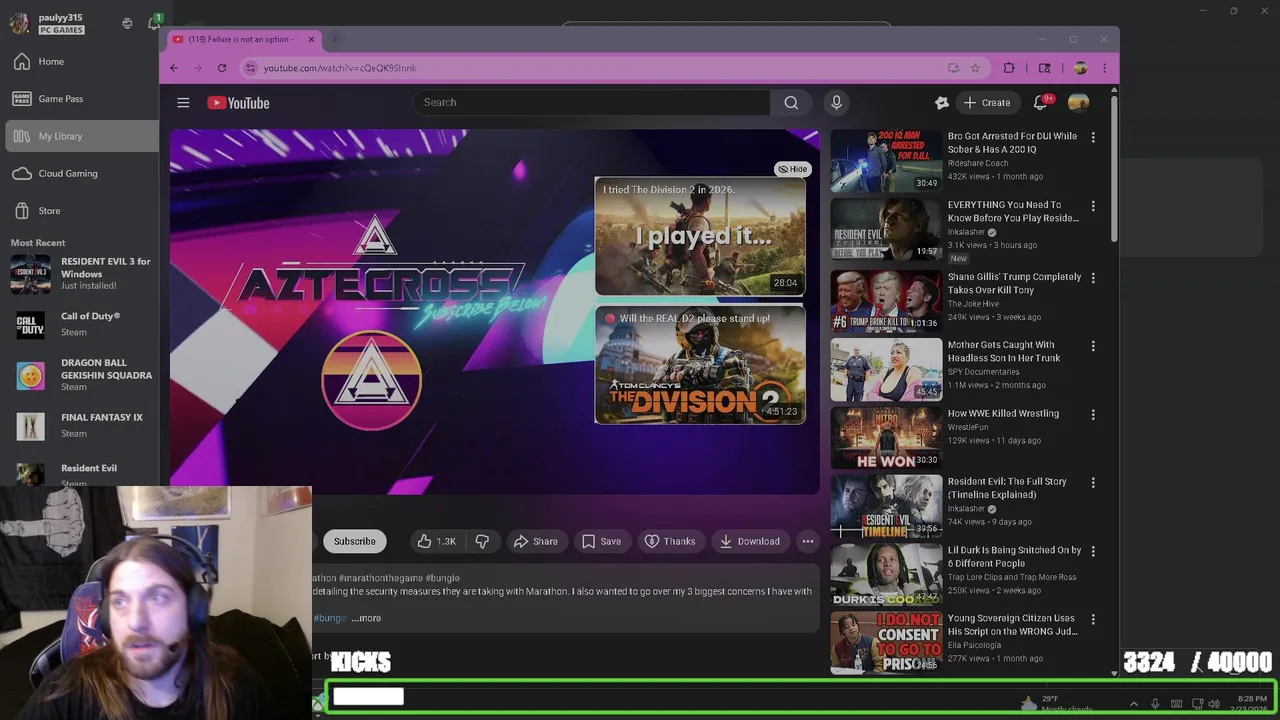Open the YouTube hamburger guide menu
The width and height of the screenshot is (1280, 720).
[183, 102]
